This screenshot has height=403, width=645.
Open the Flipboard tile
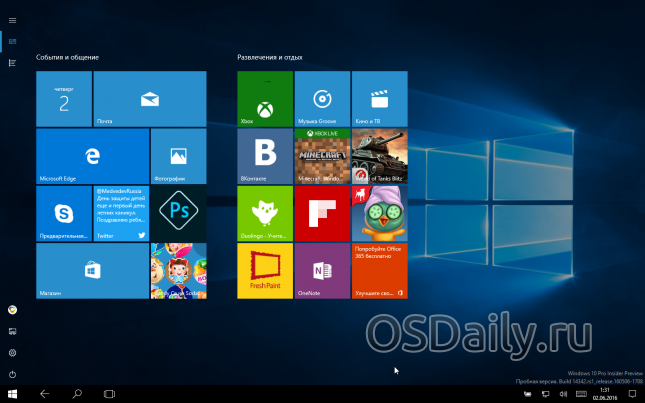322,213
